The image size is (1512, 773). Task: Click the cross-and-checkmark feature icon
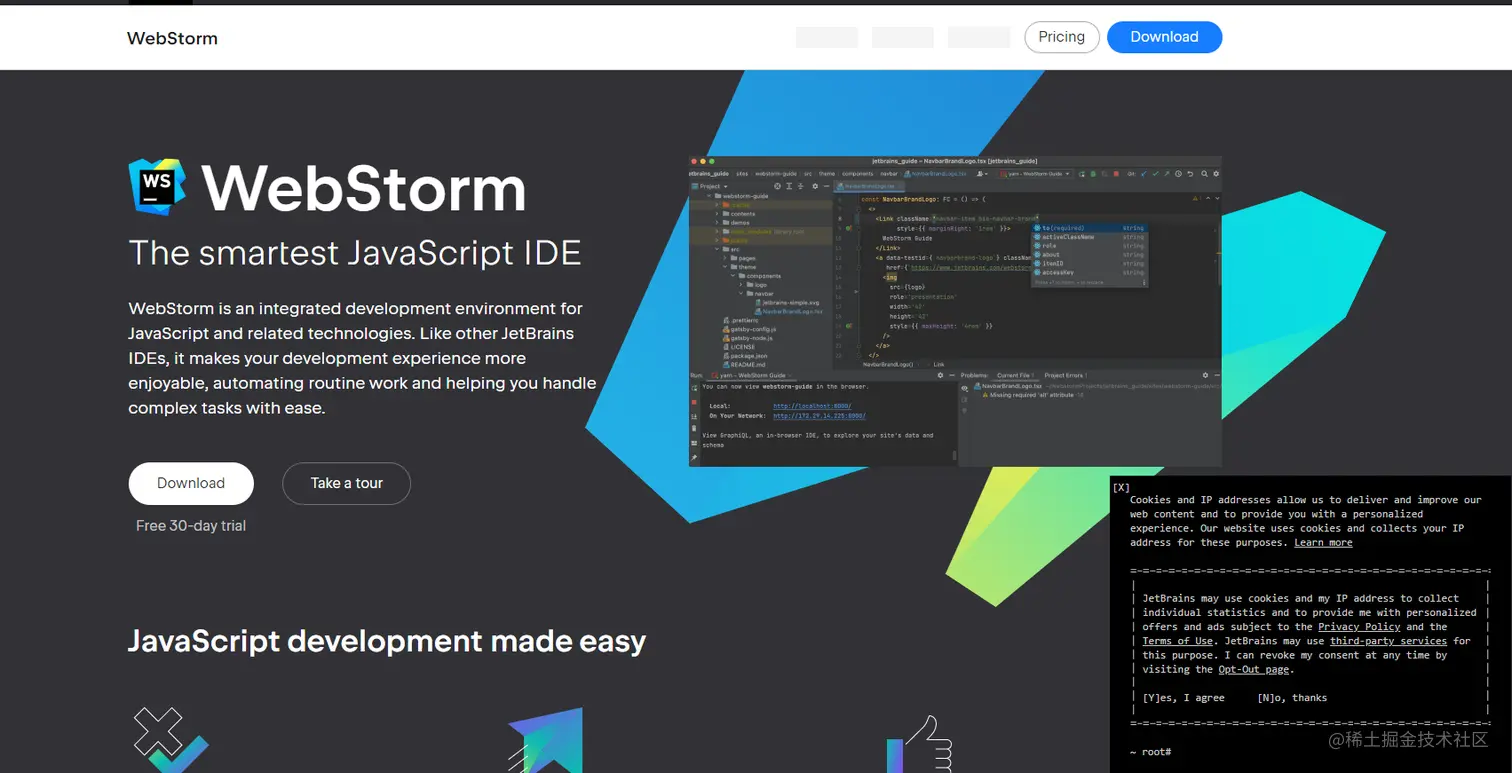171,738
